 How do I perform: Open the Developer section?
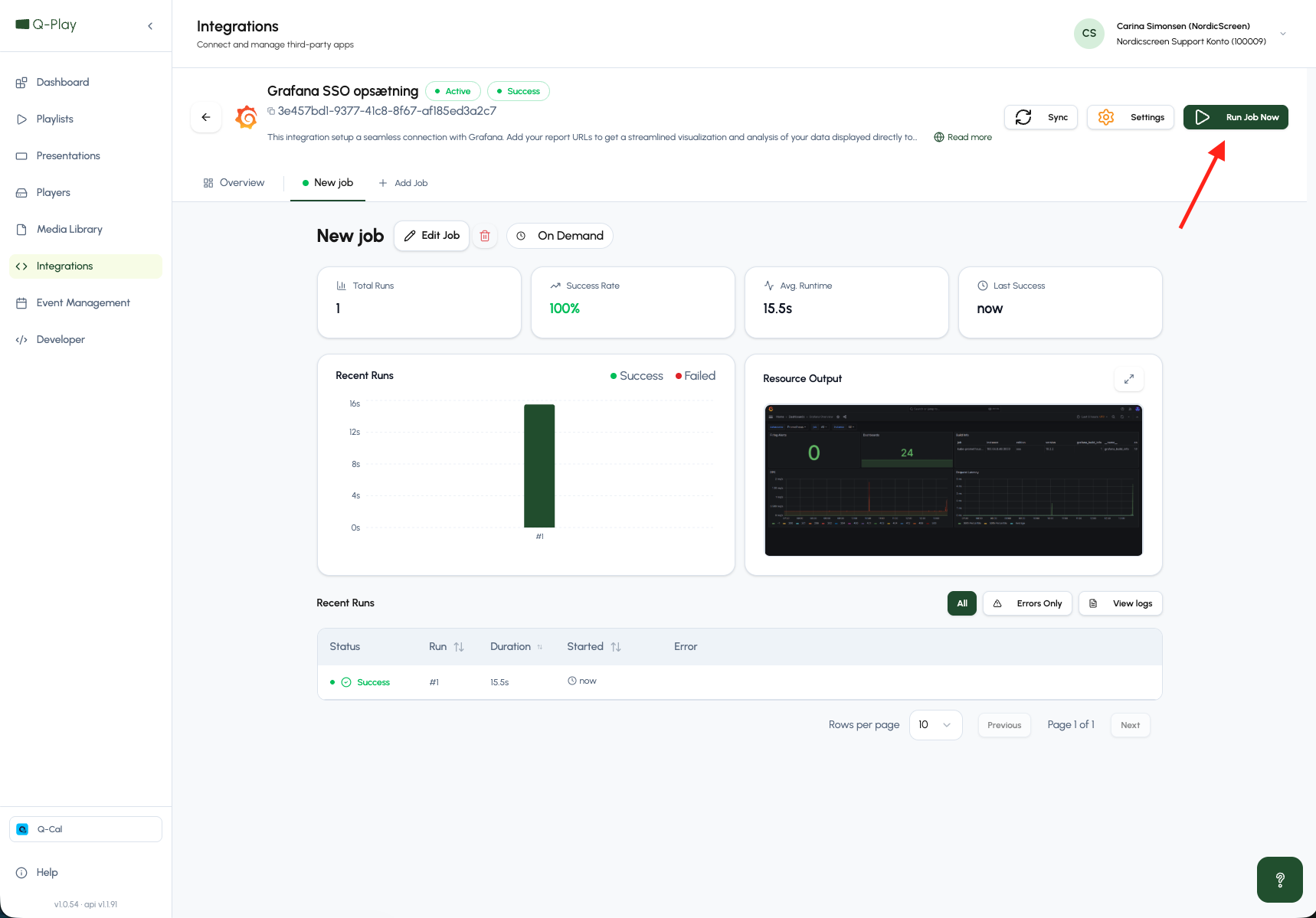pos(86,339)
